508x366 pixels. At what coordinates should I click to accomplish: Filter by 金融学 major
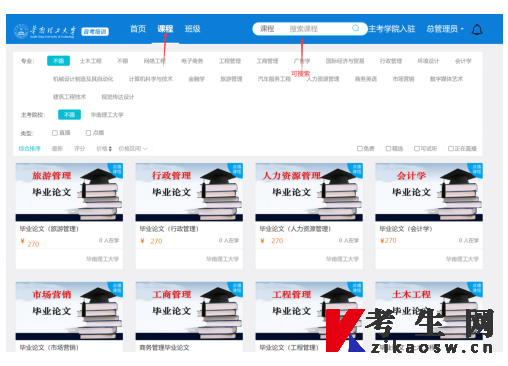coord(196,79)
